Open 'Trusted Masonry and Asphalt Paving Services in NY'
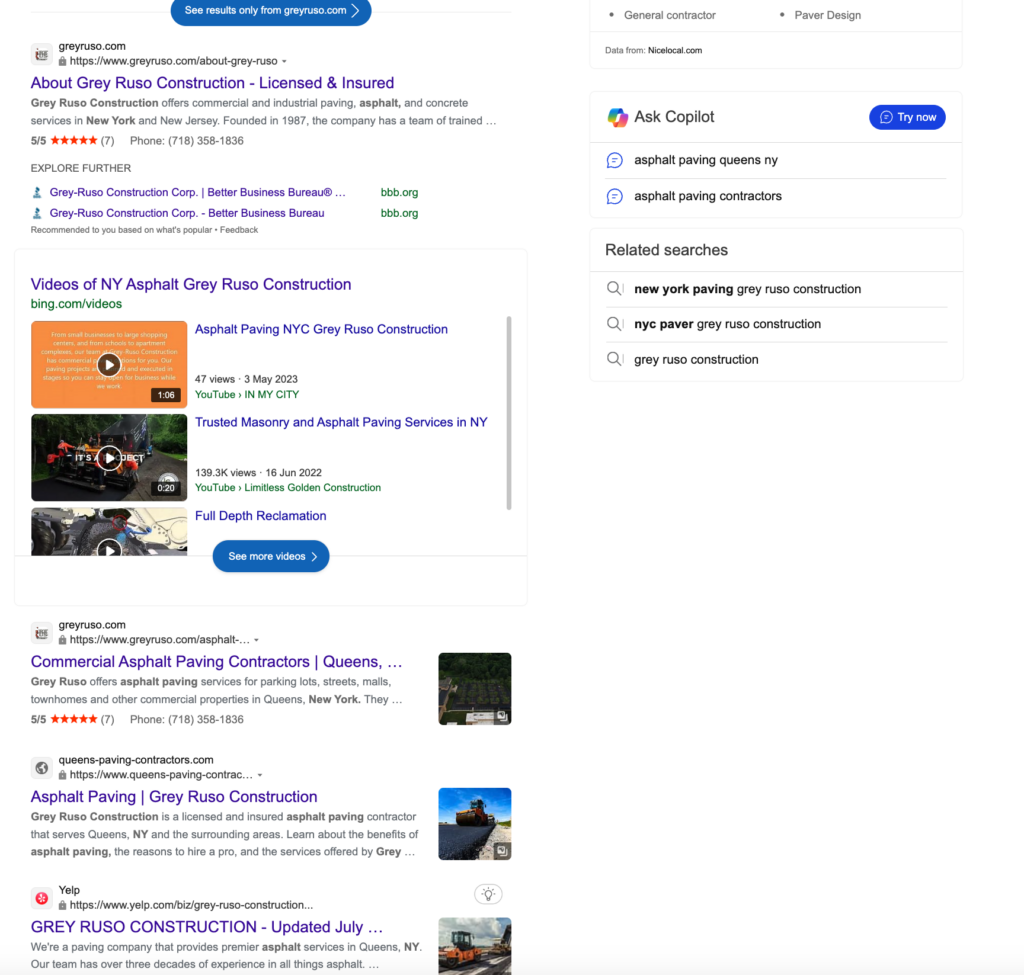1024x975 pixels. [x=341, y=423]
